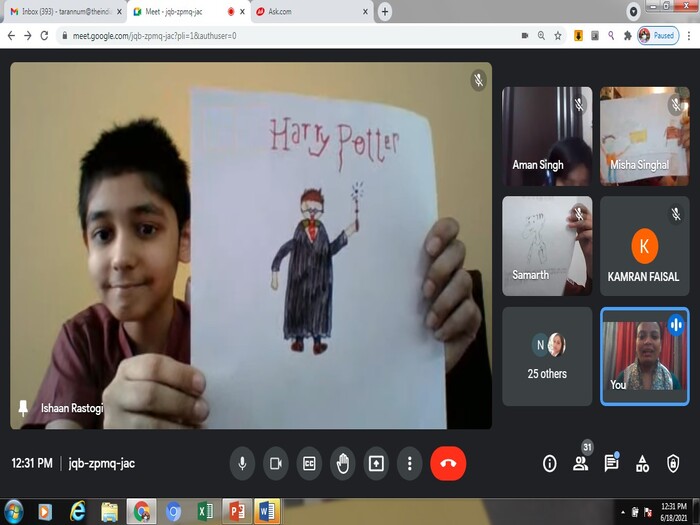The height and width of the screenshot is (525, 700).
Task: Open the Paused profile button
Action: pyautogui.click(x=658, y=36)
